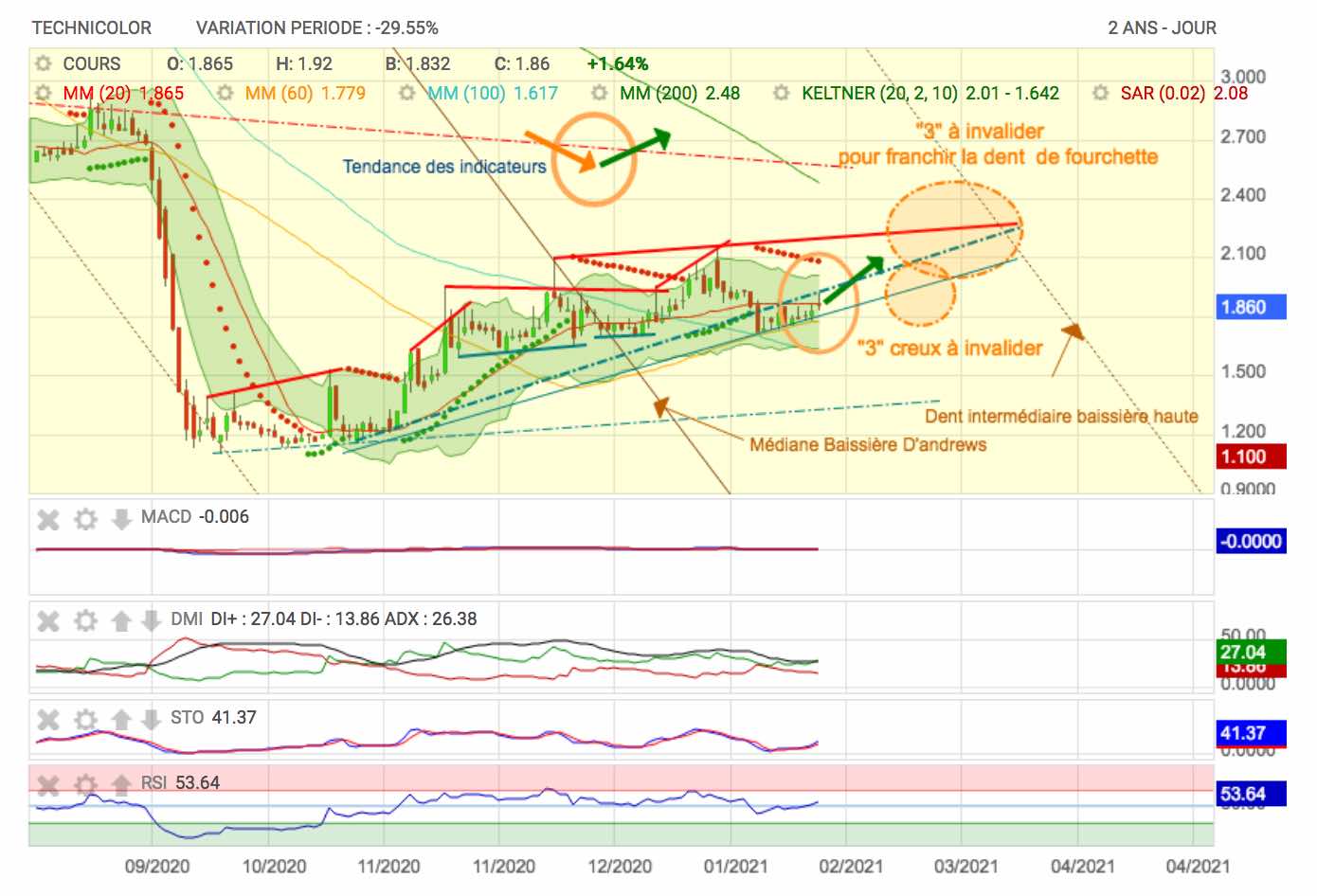Click the B: 1.832 low value

[x=418, y=64]
